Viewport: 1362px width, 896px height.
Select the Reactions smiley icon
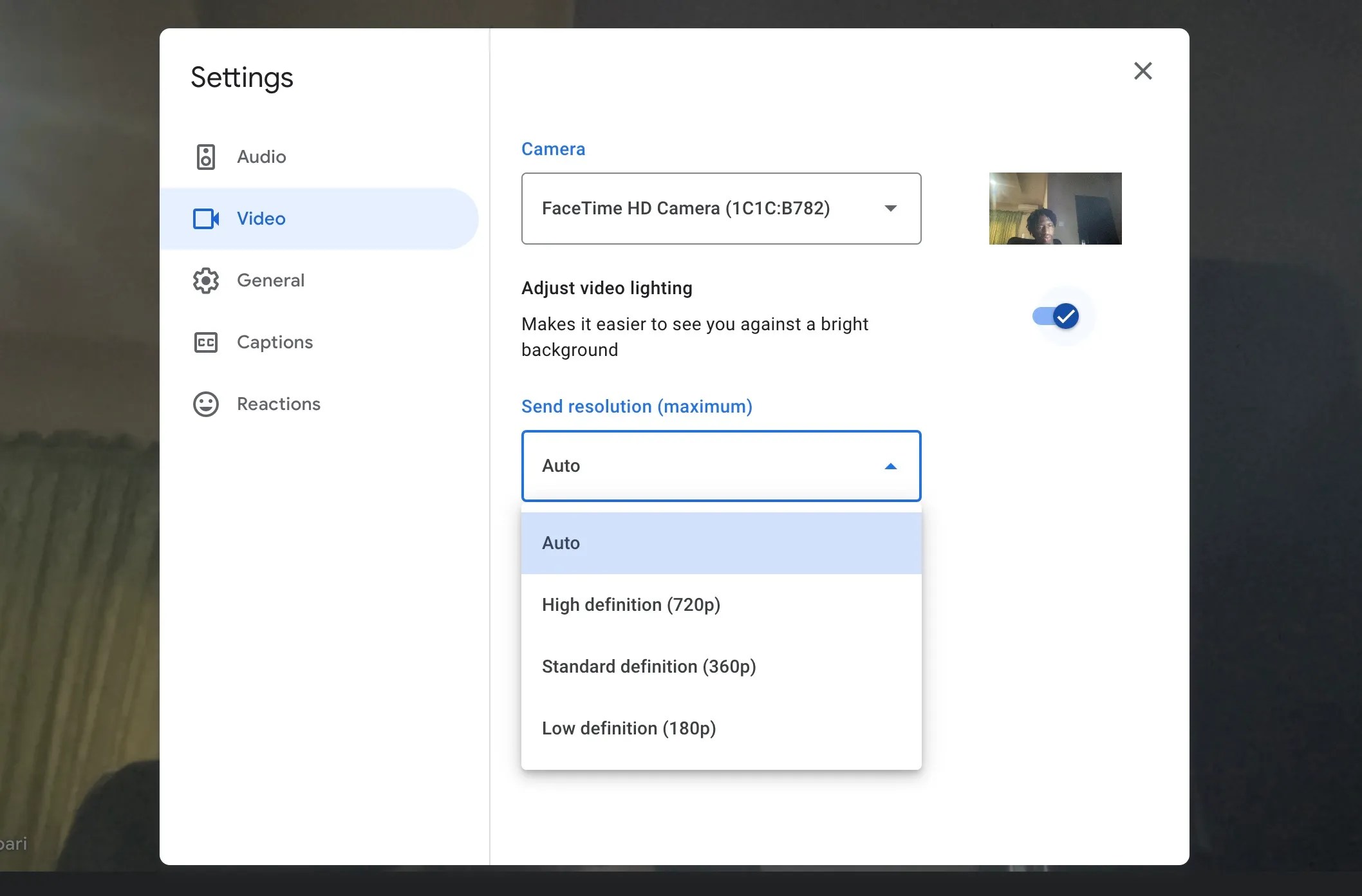[205, 404]
